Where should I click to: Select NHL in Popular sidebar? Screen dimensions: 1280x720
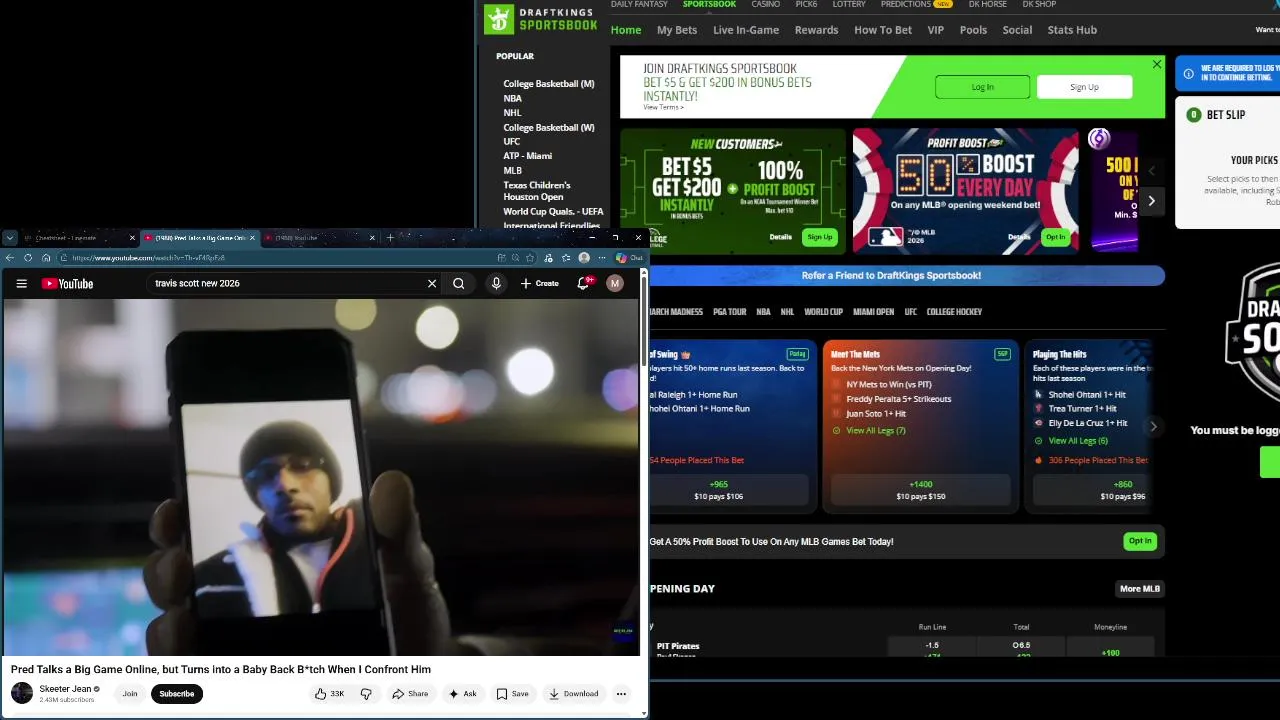(x=512, y=113)
